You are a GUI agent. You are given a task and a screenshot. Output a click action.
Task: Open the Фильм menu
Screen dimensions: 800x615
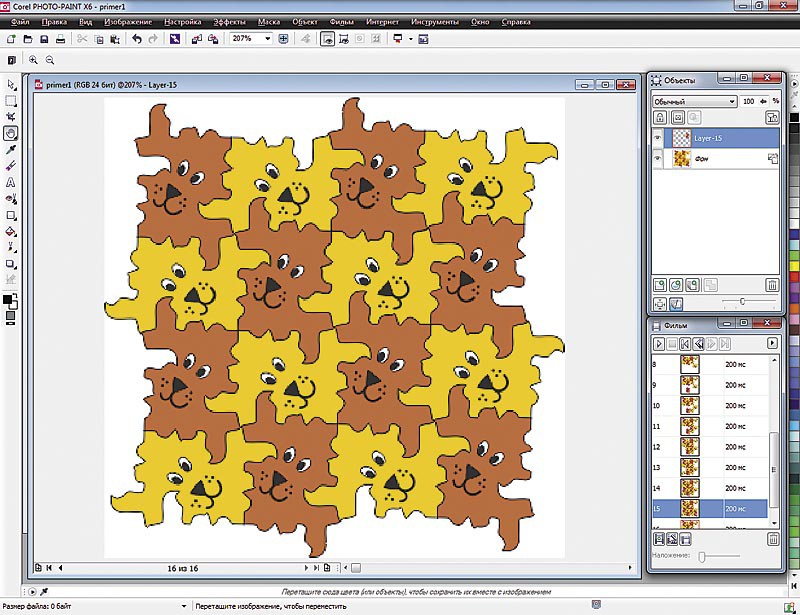[341, 22]
